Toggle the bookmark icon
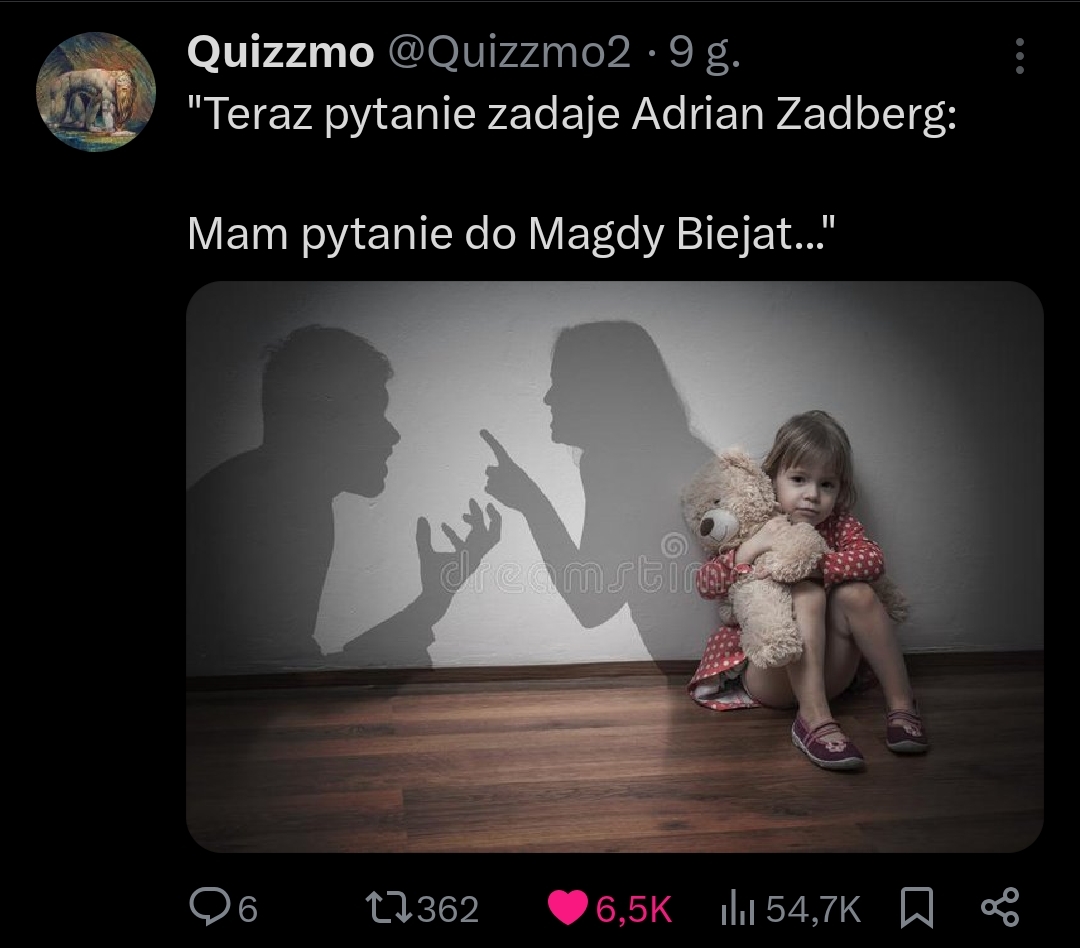1080x948 pixels. click(x=917, y=908)
